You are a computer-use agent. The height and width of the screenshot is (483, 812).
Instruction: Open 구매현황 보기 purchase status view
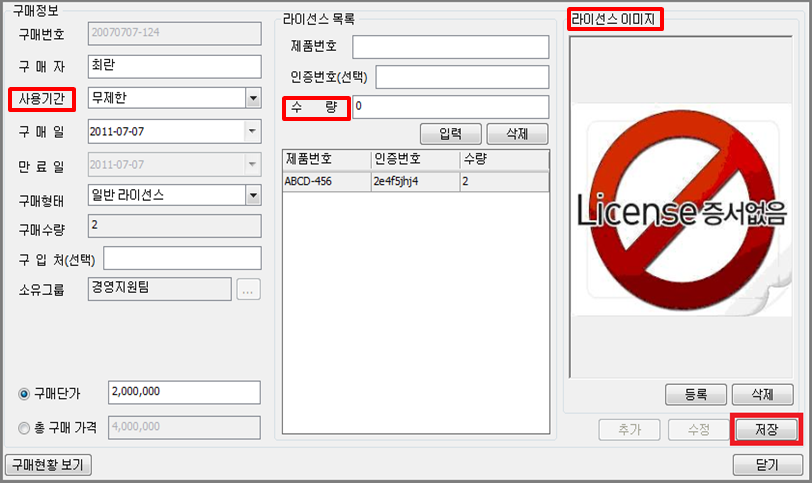[x=48, y=465]
